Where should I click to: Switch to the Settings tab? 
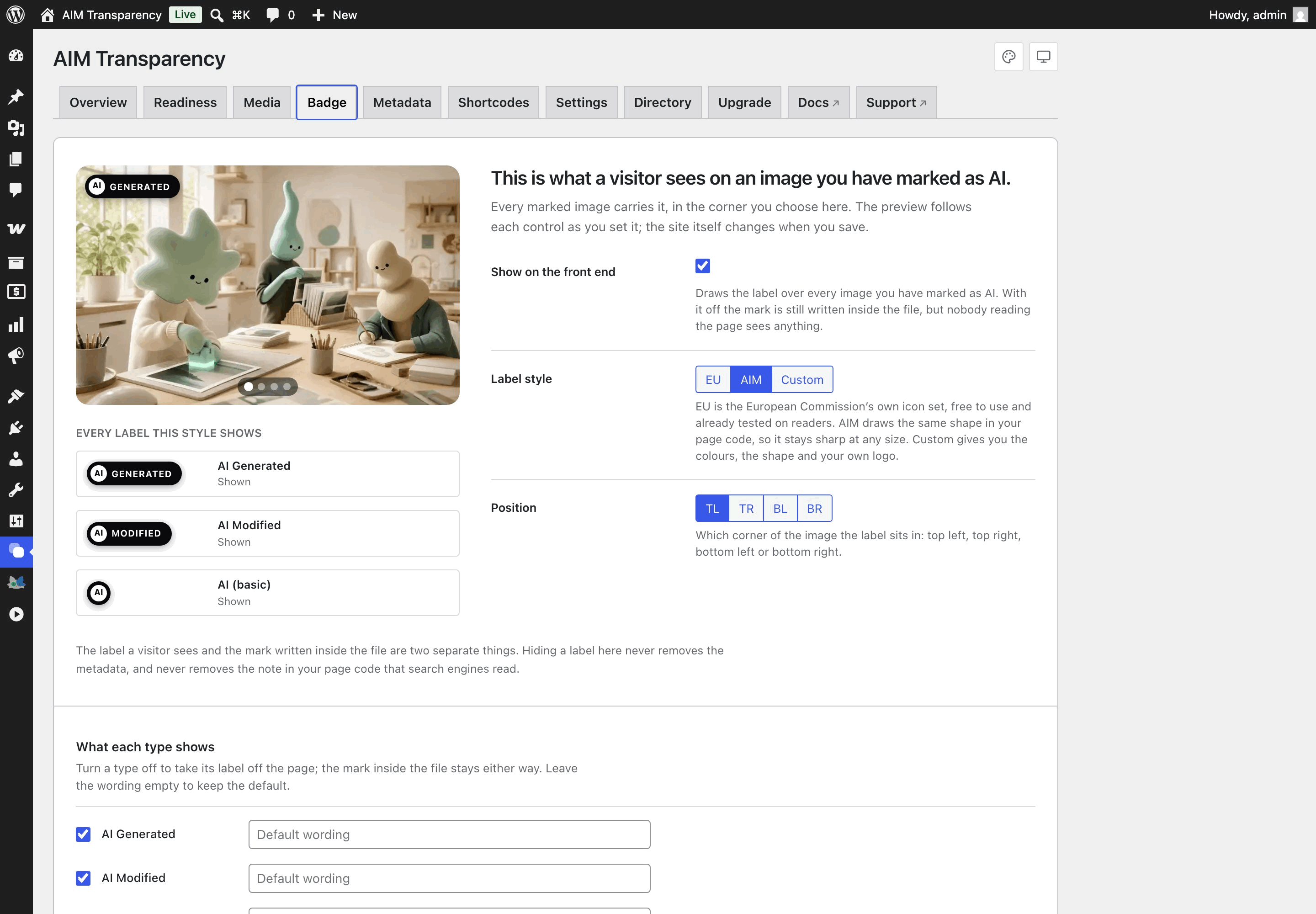click(x=581, y=102)
